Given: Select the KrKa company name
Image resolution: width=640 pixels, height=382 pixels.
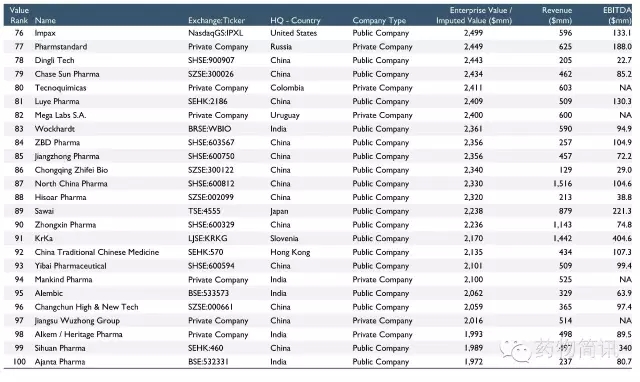Looking at the screenshot, I should point(44,238).
